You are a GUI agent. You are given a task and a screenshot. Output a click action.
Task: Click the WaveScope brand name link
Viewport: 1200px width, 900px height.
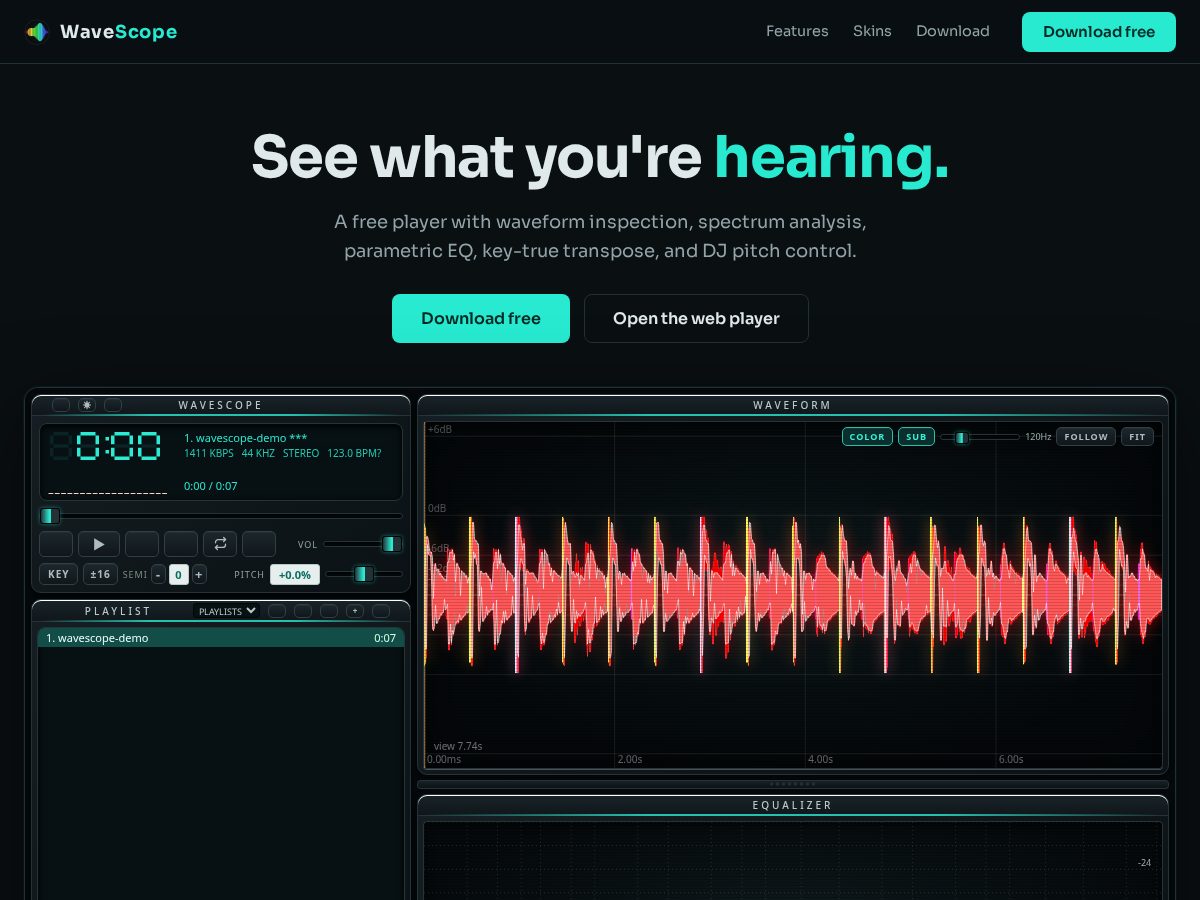(119, 32)
